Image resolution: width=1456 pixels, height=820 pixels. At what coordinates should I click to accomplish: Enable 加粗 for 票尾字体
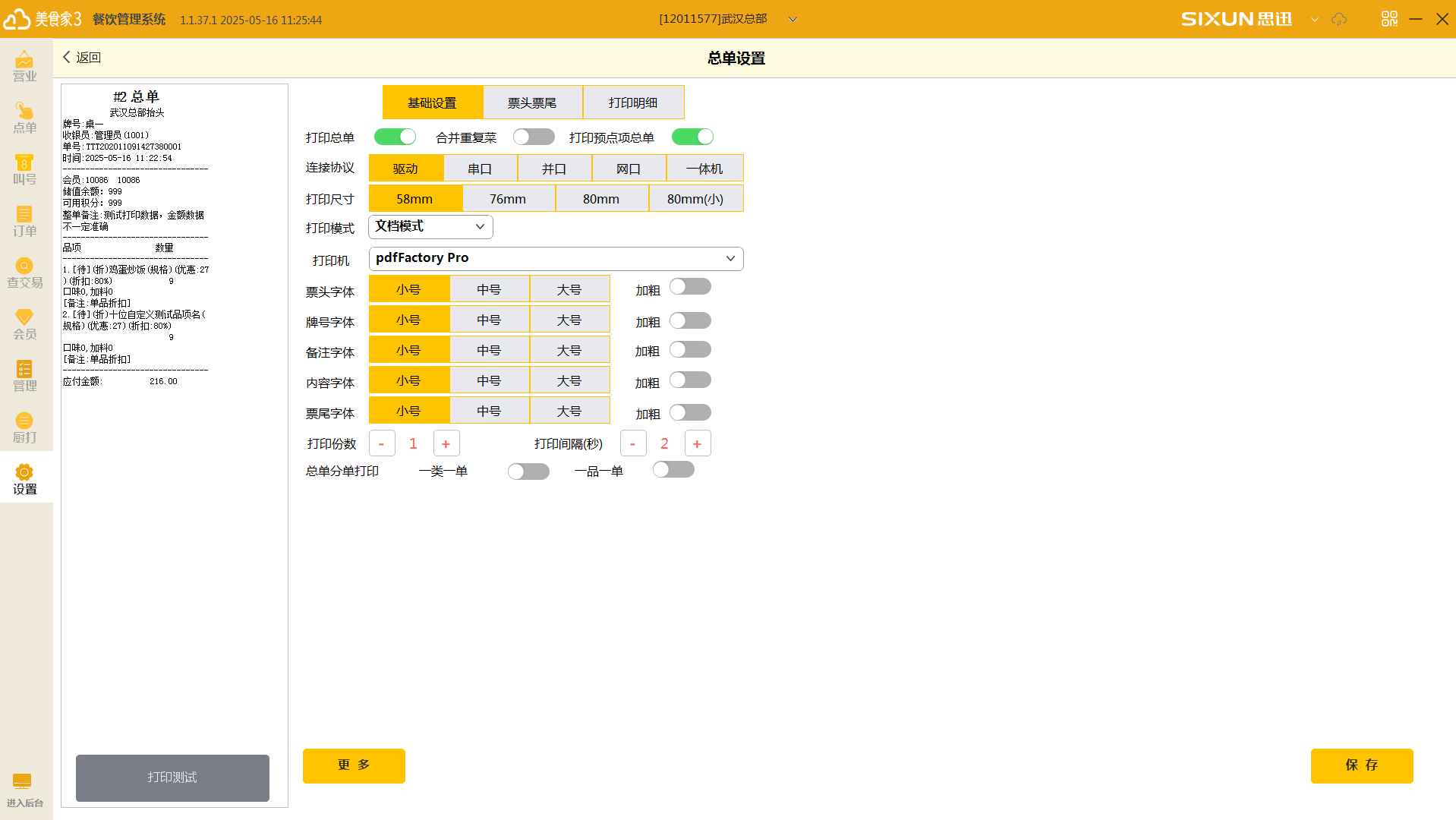click(690, 412)
